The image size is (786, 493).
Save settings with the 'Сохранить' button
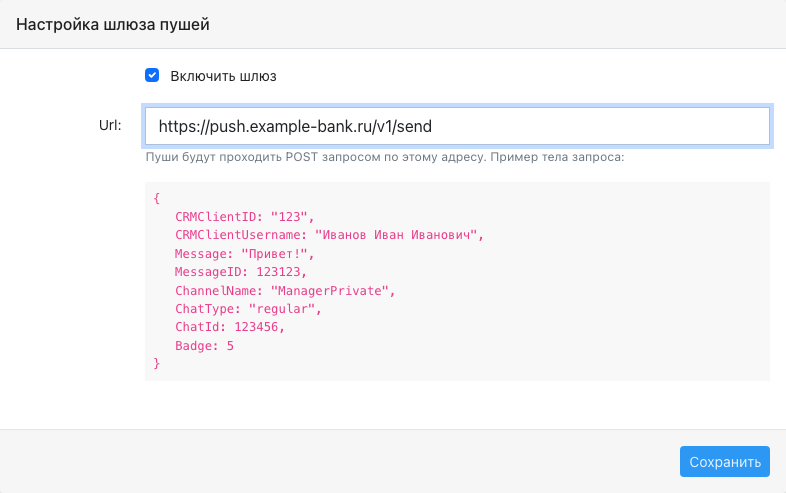pyautogui.click(x=724, y=461)
